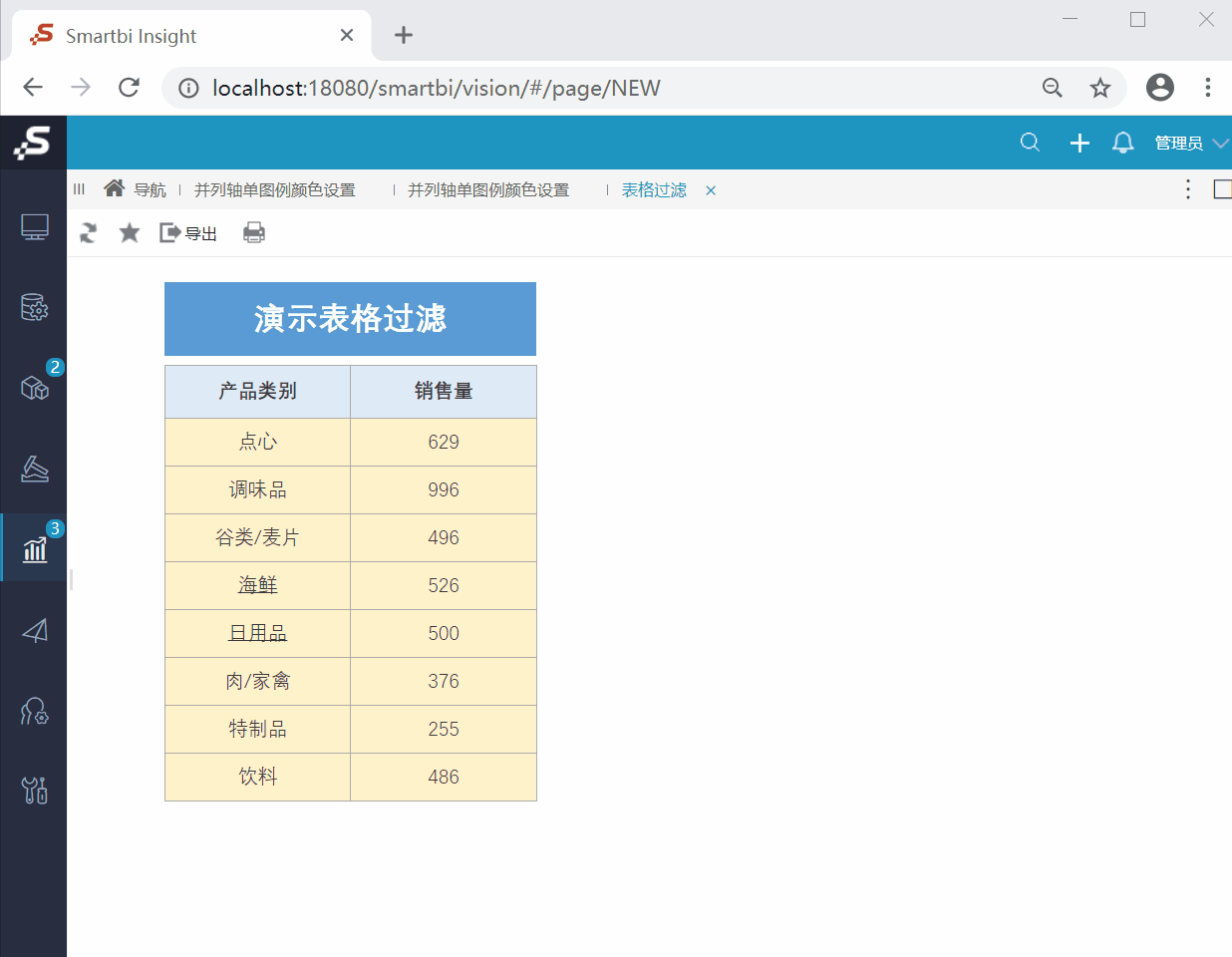Click the 海鲜 link
This screenshot has height=957, width=1232.
[x=258, y=585]
